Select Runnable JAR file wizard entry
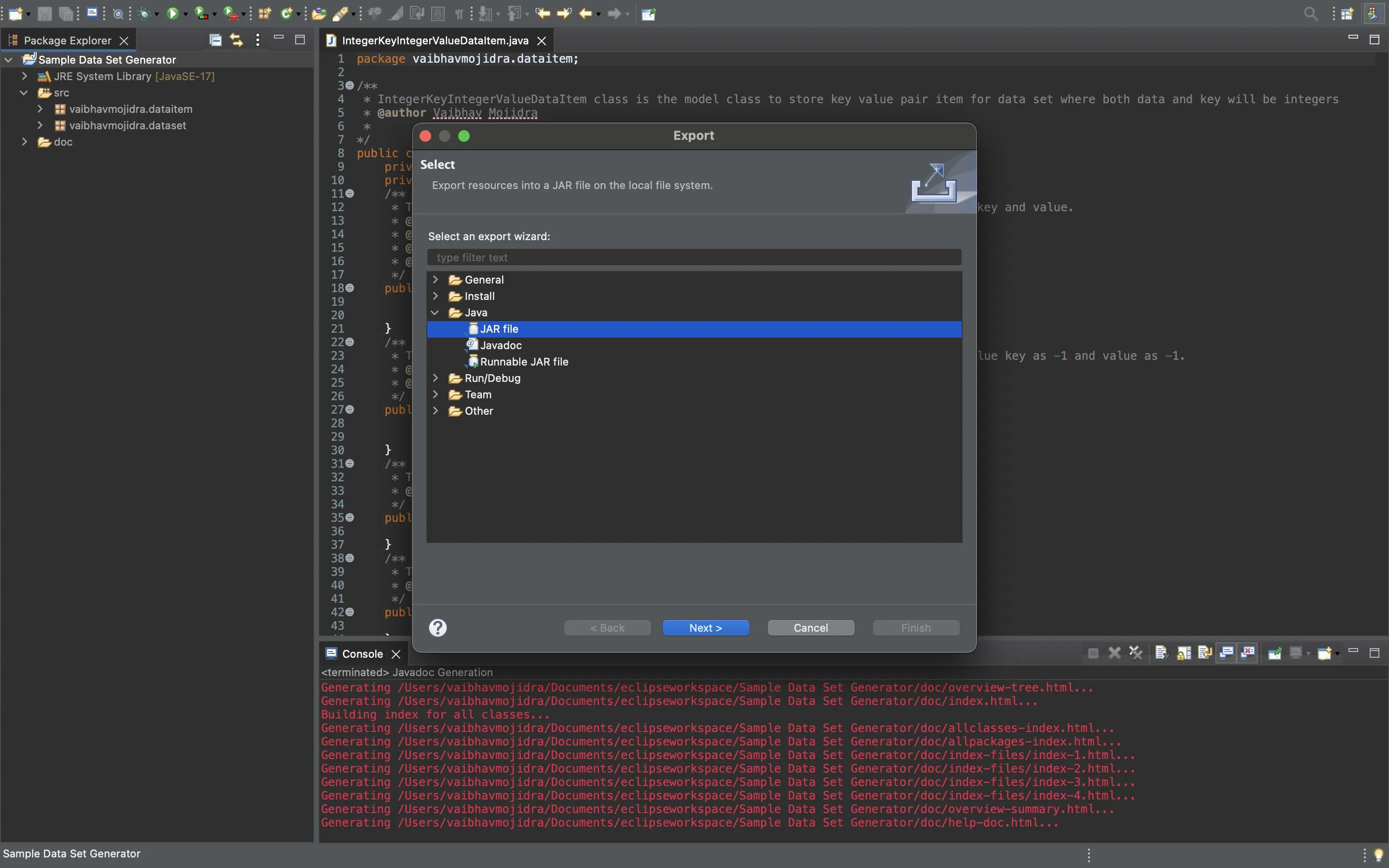Viewport: 1389px width, 868px height. [x=523, y=362]
